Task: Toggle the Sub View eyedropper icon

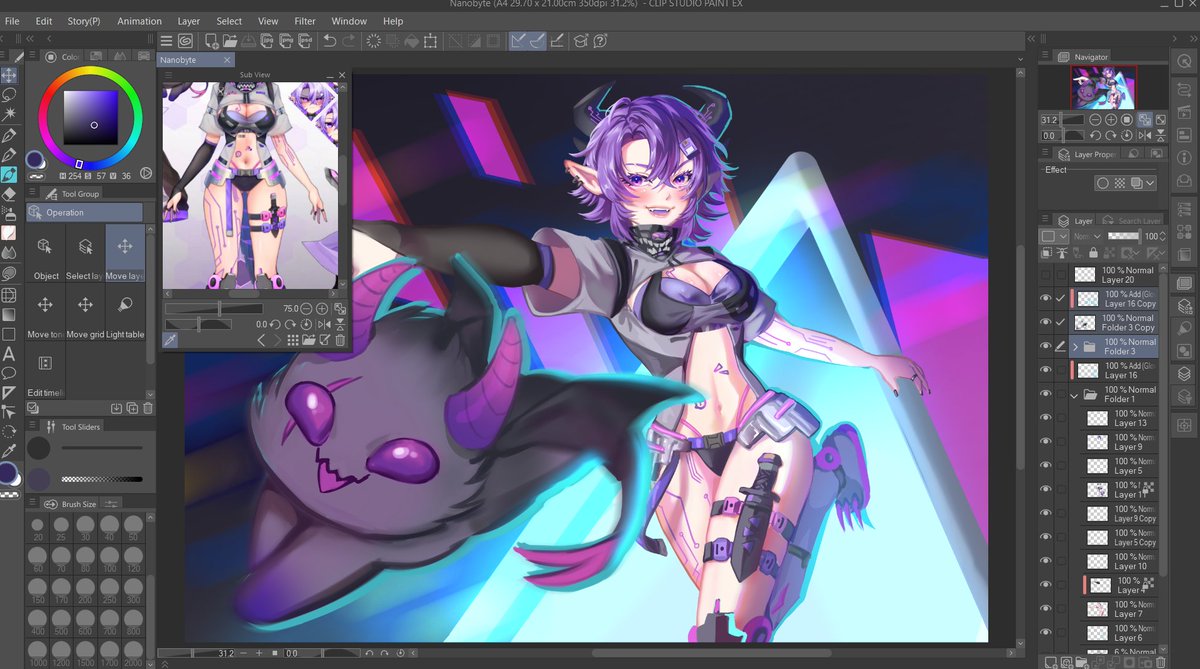Action: pyautogui.click(x=171, y=340)
